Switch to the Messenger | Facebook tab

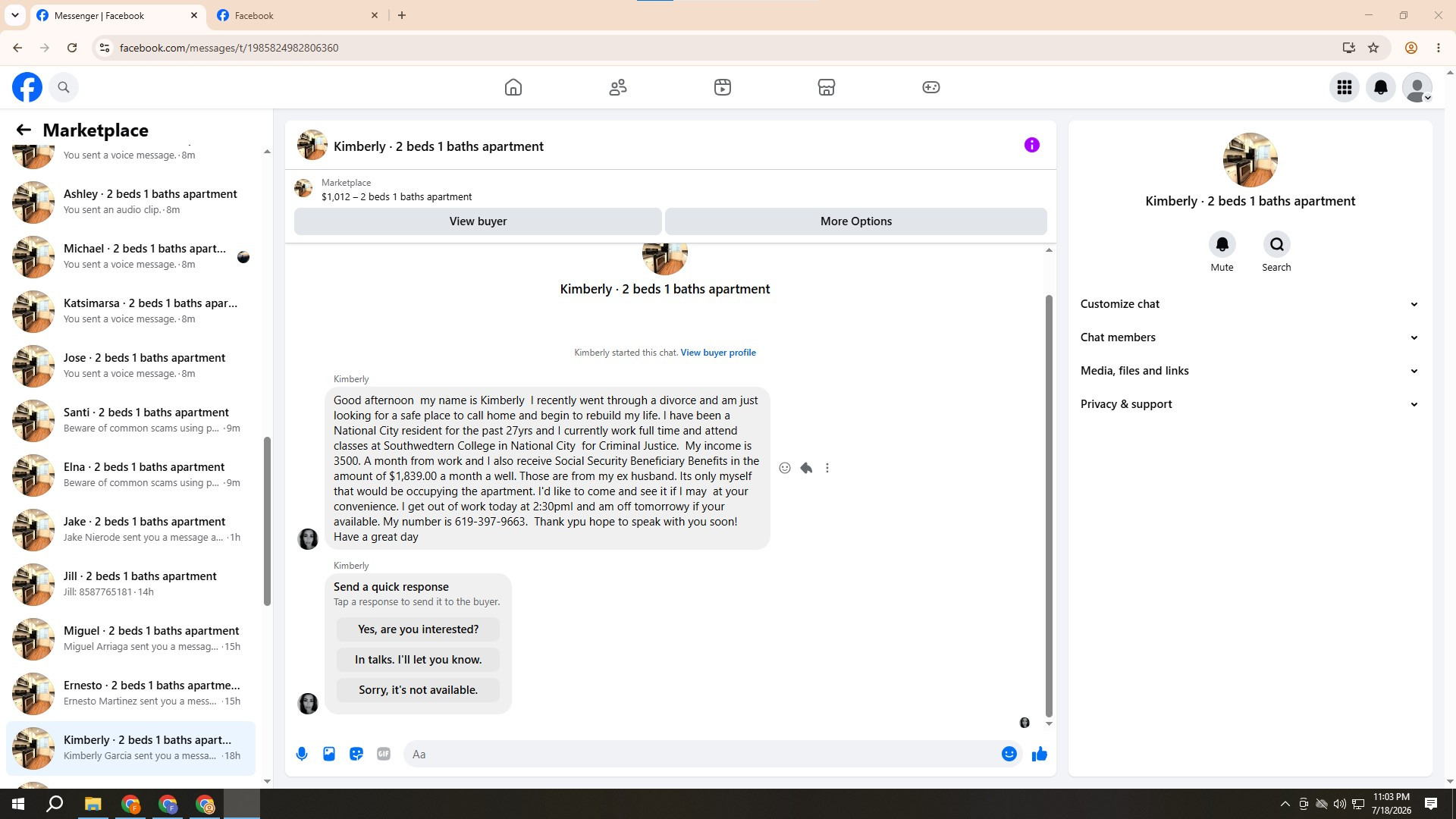coord(118,15)
